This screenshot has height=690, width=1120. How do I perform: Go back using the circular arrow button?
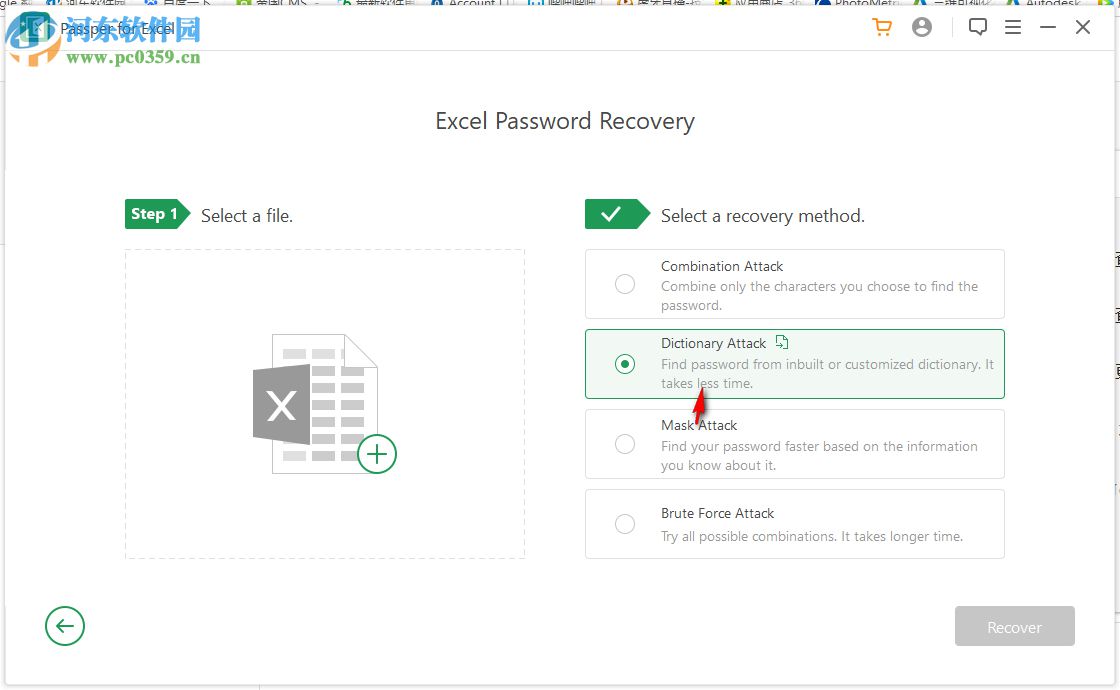tap(65, 626)
